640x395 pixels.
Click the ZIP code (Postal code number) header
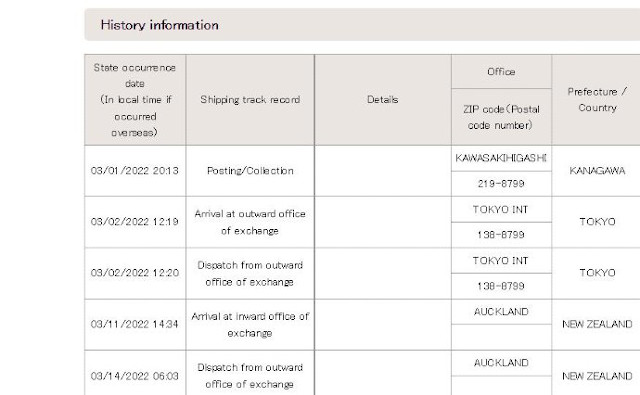pos(501,117)
